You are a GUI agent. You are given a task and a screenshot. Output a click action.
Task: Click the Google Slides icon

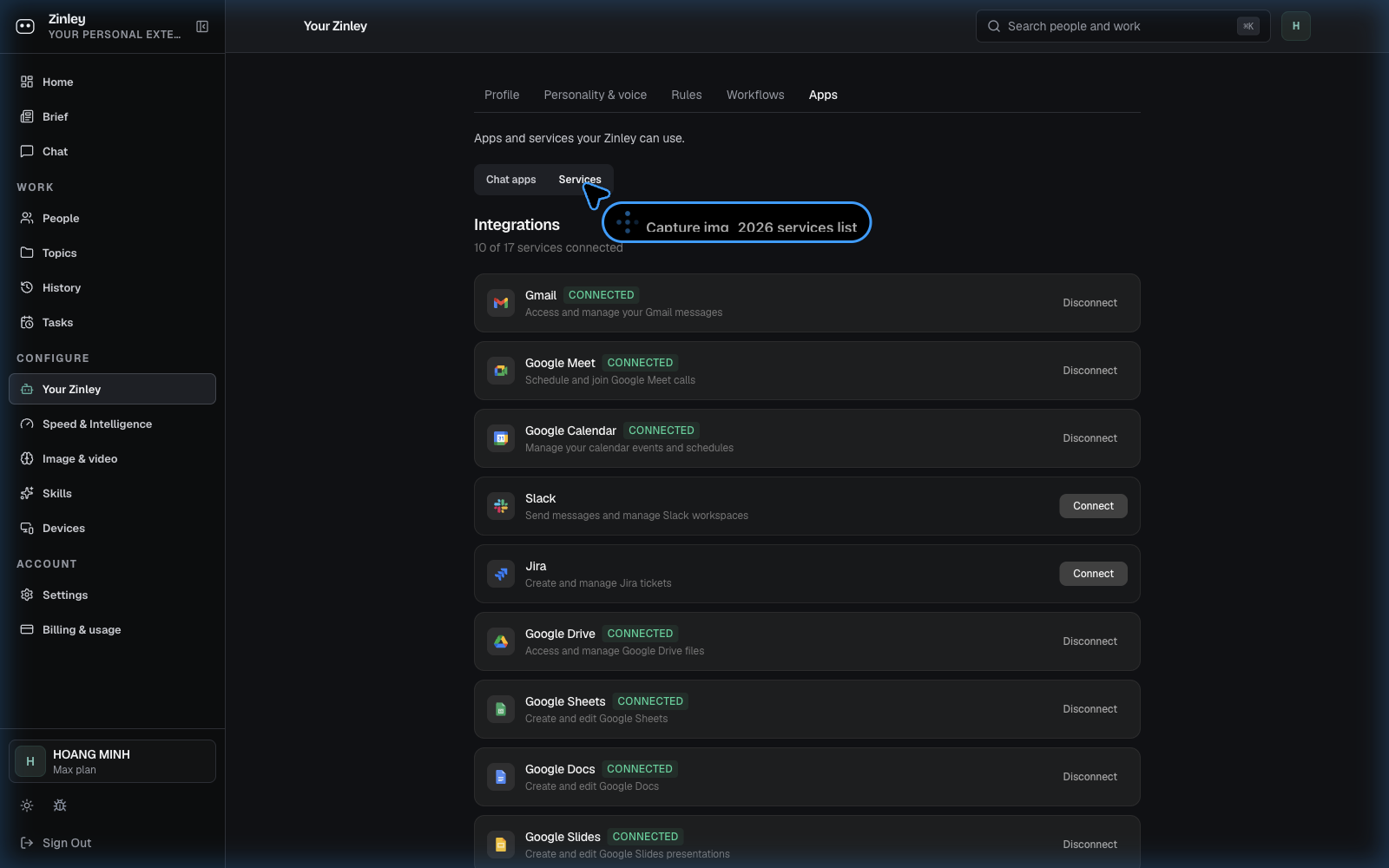501,845
